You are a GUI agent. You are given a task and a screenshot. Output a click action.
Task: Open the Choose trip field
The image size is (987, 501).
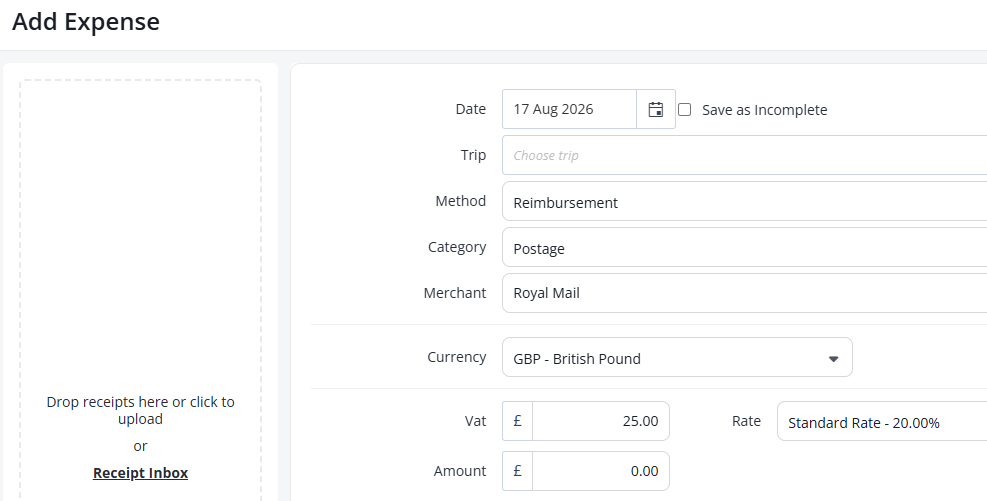(744, 155)
